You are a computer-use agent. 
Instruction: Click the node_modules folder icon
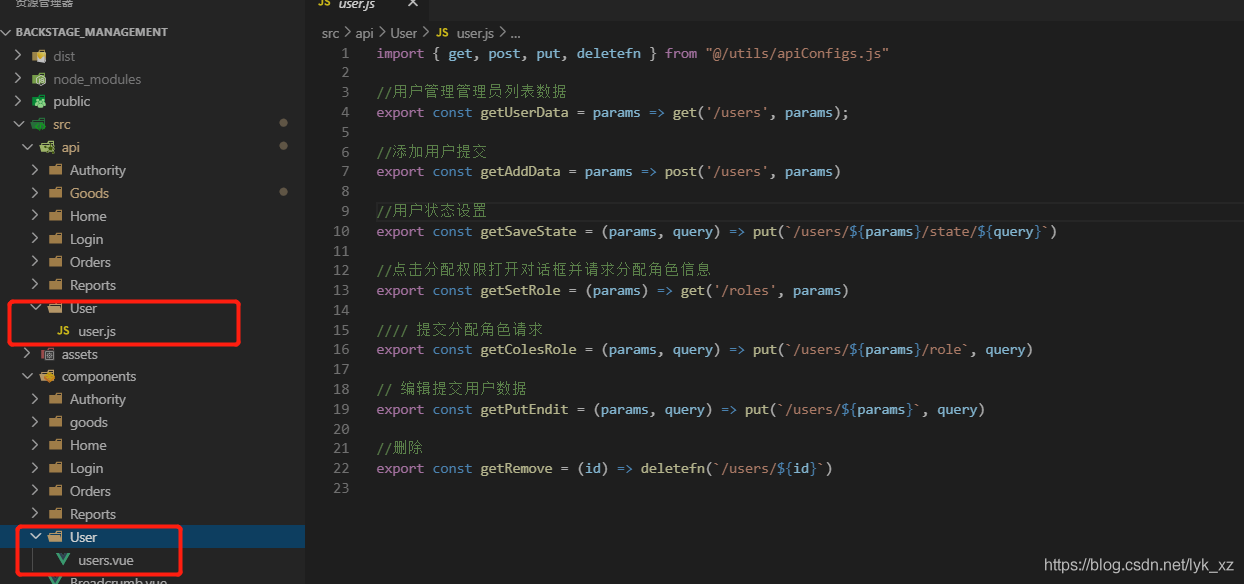[x=39, y=79]
